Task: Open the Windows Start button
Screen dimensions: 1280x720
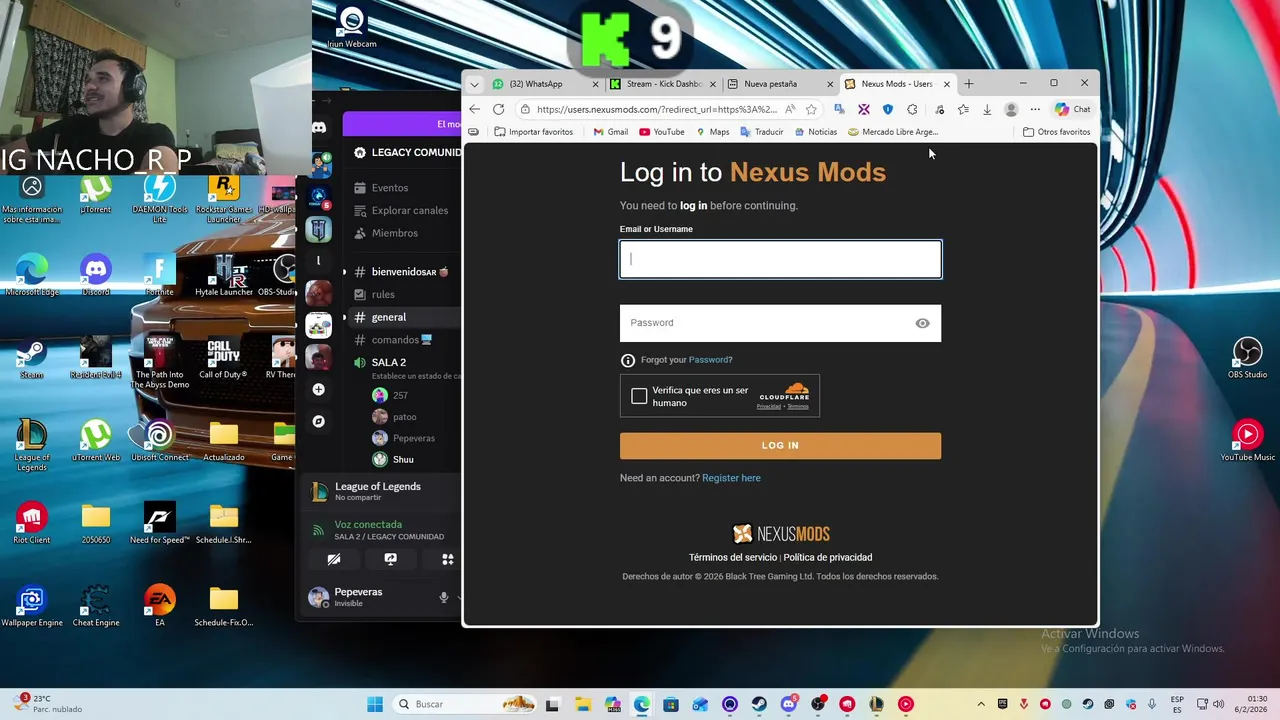Action: tap(375, 704)
